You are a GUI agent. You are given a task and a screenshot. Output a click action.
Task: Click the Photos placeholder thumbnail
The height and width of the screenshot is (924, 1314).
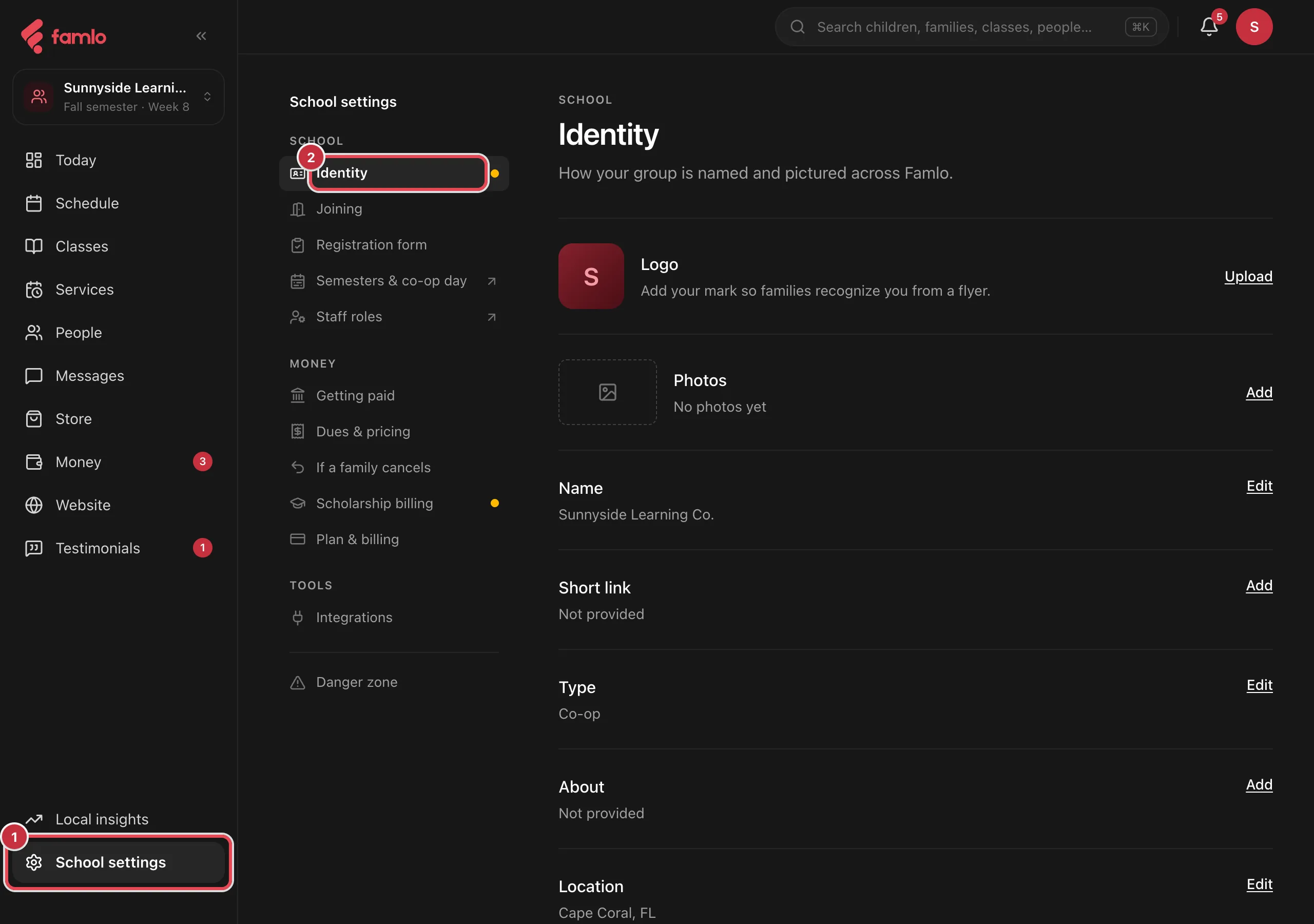click(607, 392)
